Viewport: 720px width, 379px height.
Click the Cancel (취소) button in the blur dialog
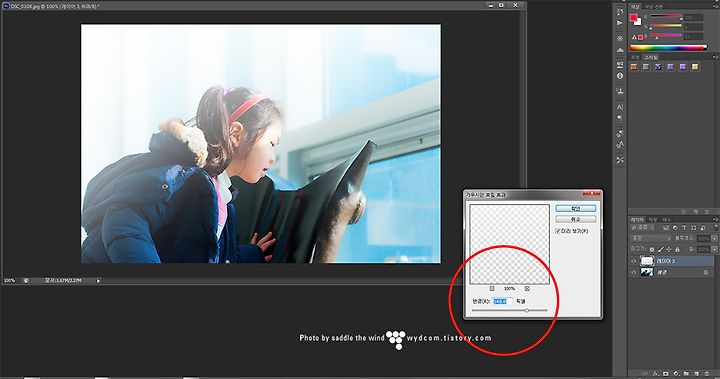tap(575, 219)
